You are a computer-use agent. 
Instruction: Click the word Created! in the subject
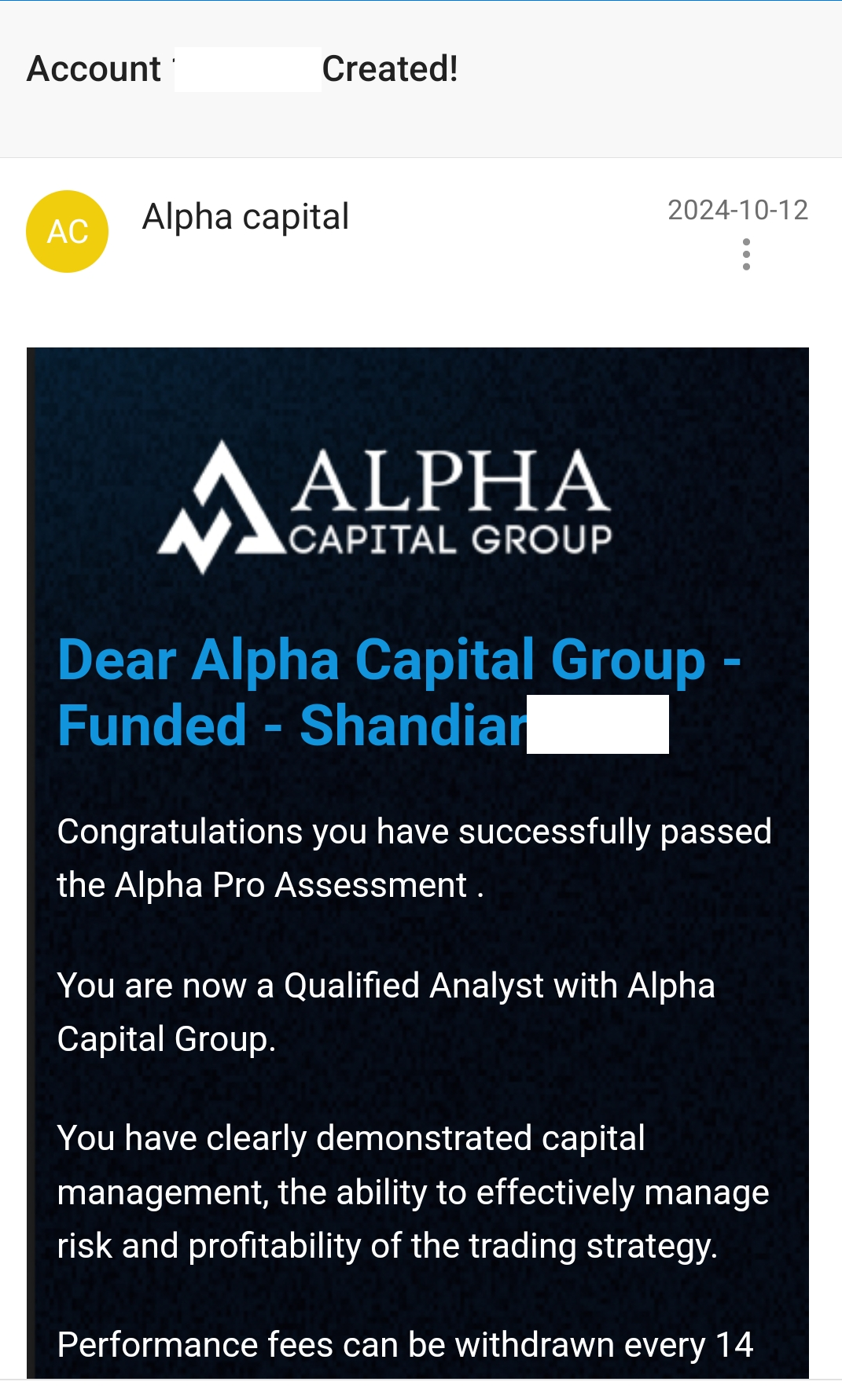tap(390, 69)
